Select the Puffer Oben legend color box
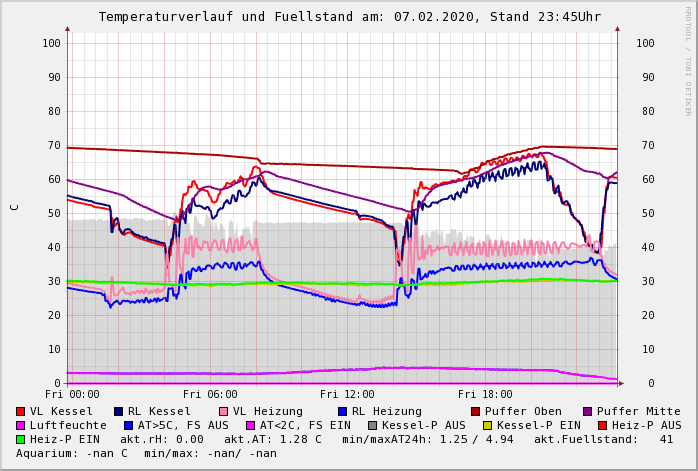Screen dimensions: 698x471 (475, 411)
